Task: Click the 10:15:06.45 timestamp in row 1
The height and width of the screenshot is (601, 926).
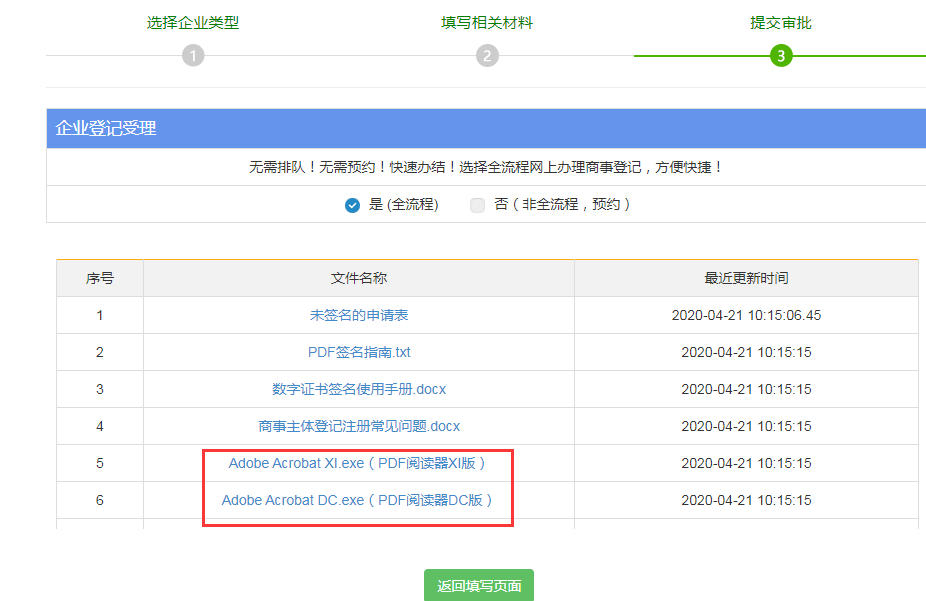Action: [x=746, y=315]
